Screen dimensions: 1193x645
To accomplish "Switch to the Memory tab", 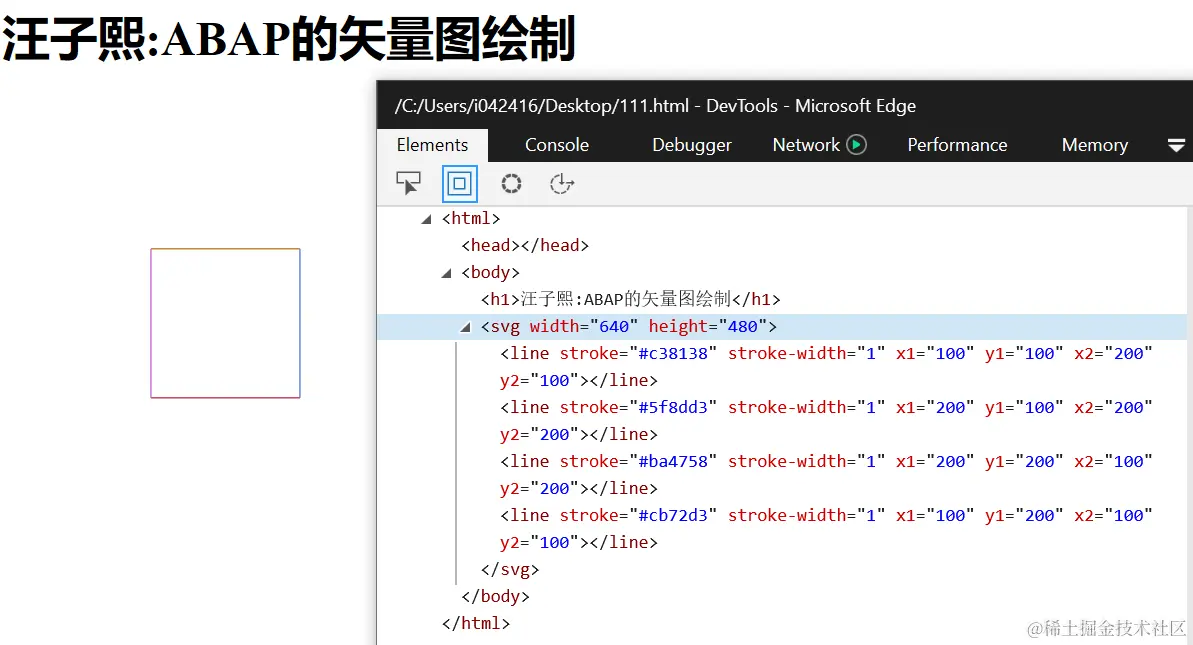I will coord(1095,145).
